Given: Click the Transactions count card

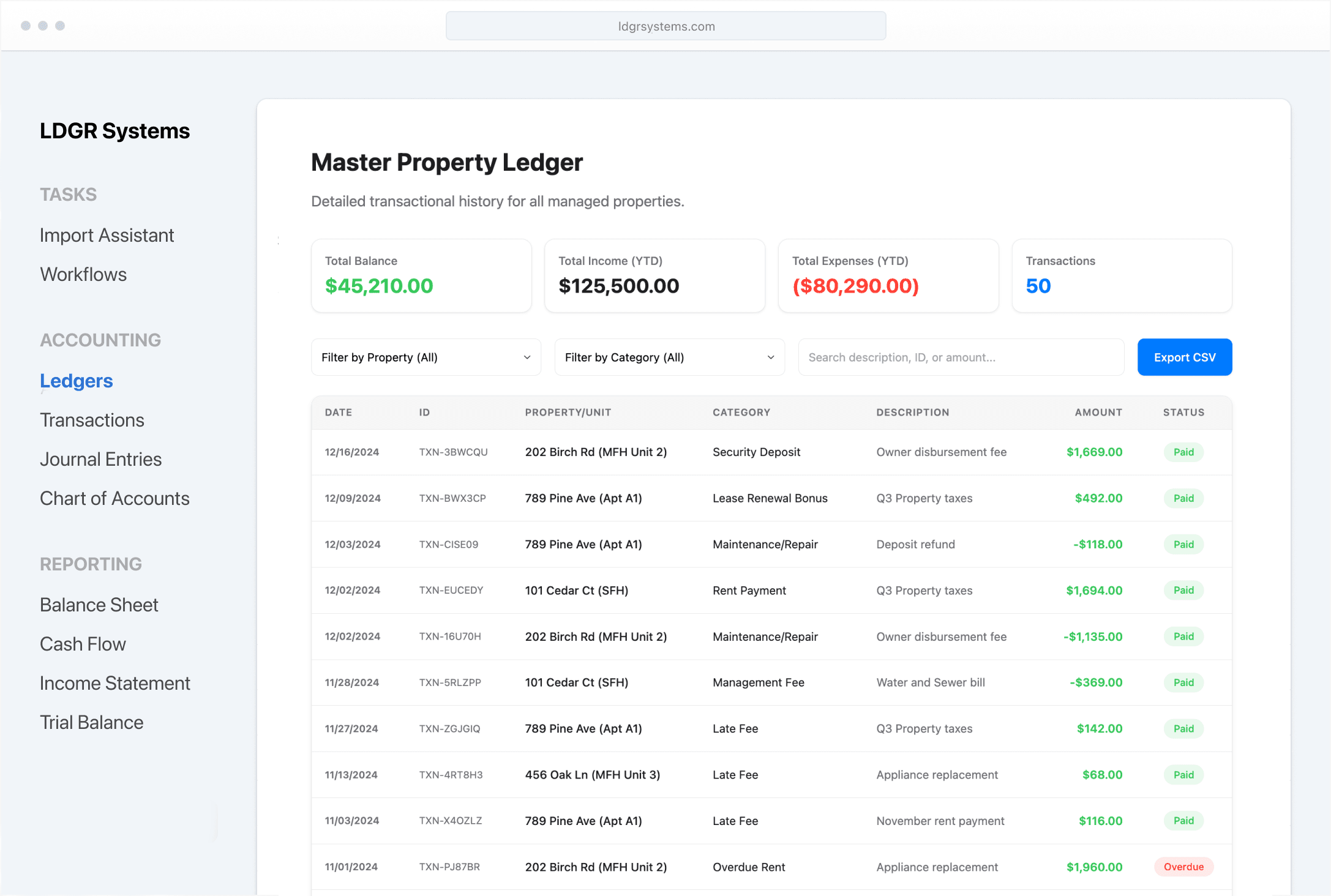Looking at the screenshot, I should point(1121,275).
